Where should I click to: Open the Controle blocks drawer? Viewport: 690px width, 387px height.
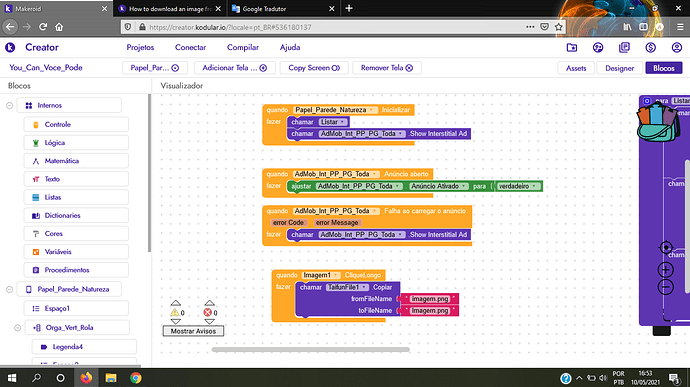click(x=76, y=125)
